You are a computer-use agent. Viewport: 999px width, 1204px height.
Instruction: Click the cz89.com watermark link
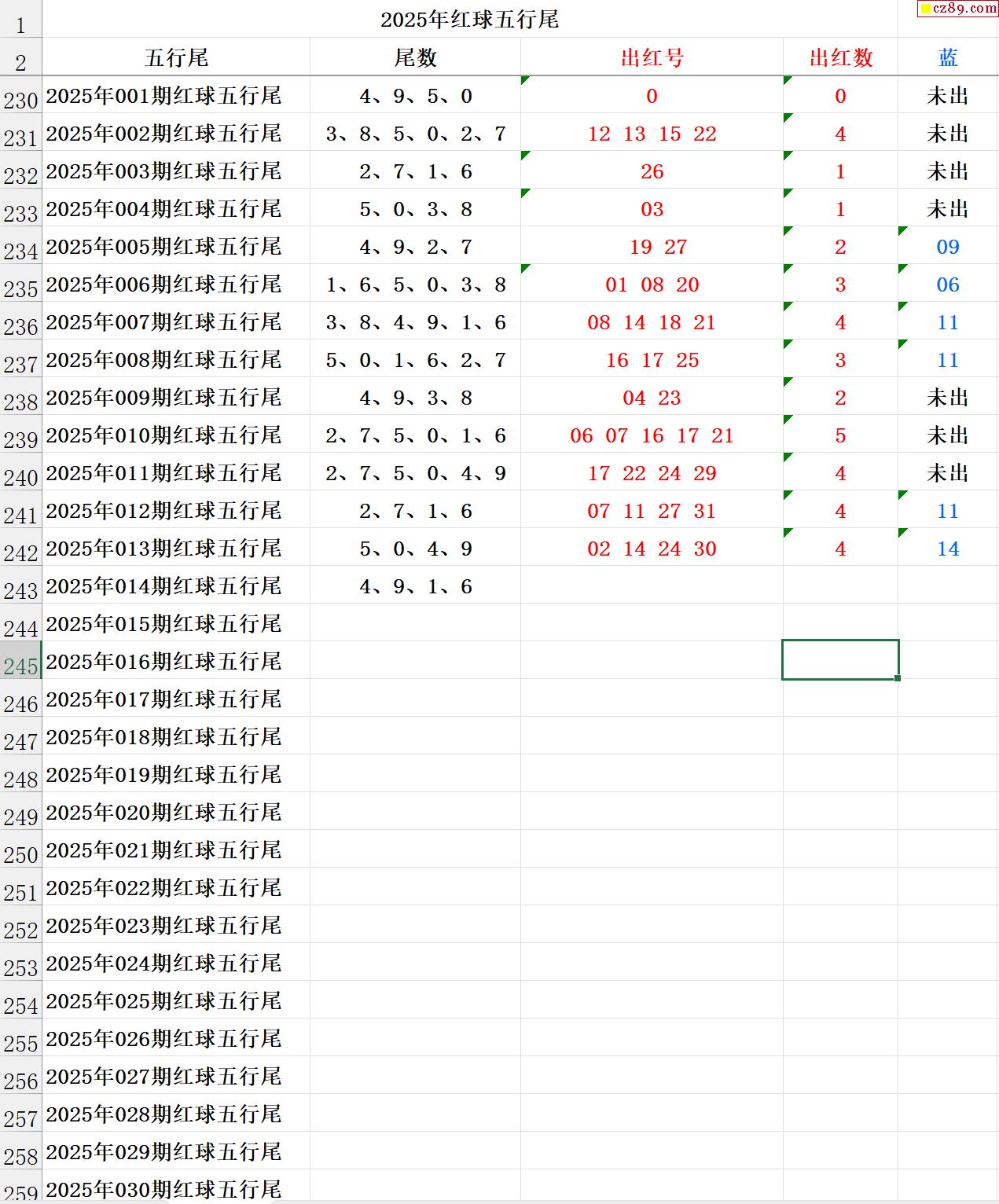[x=958, y=9]
